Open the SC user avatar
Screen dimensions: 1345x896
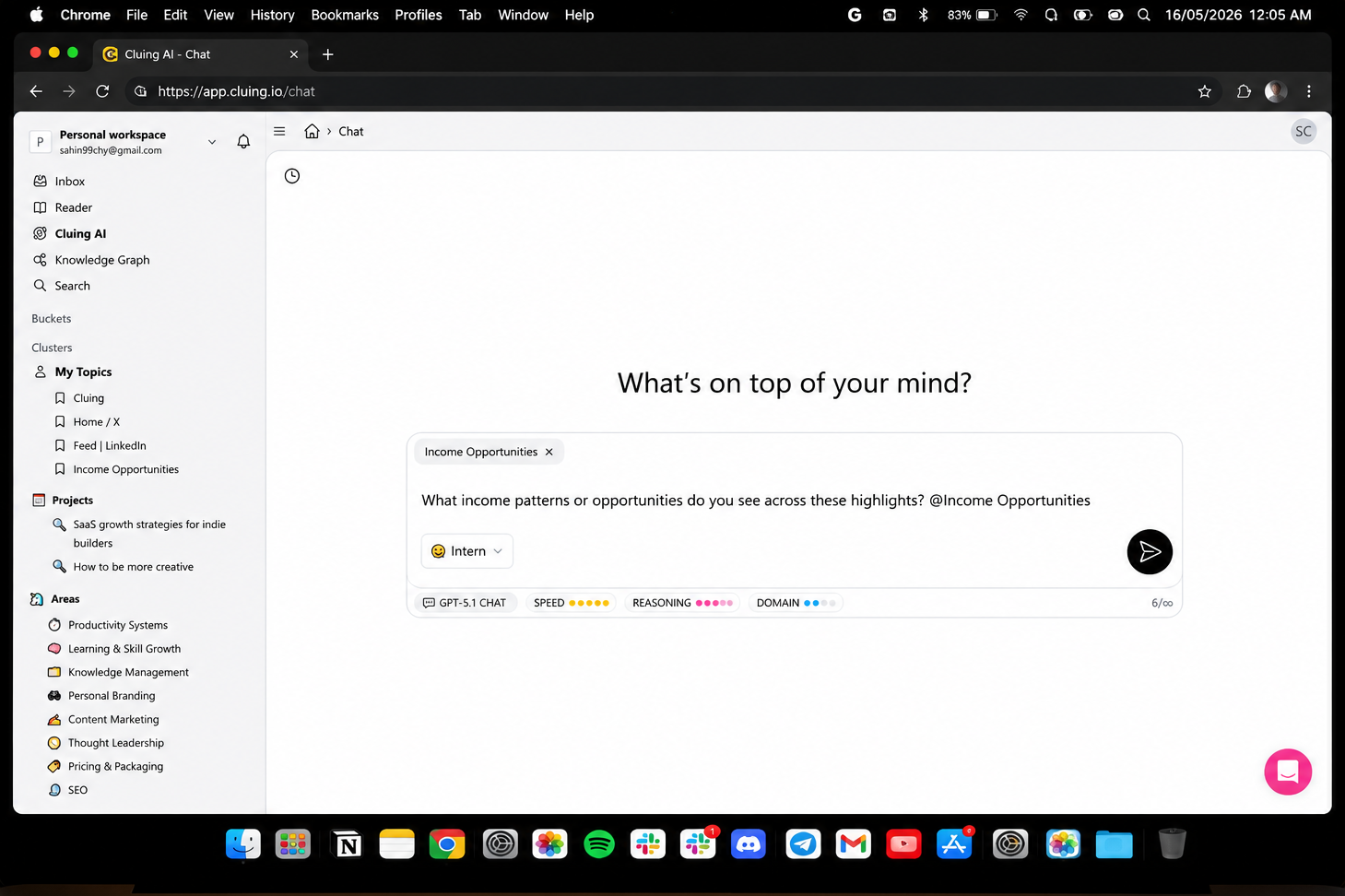click(x=1303, y=131)
